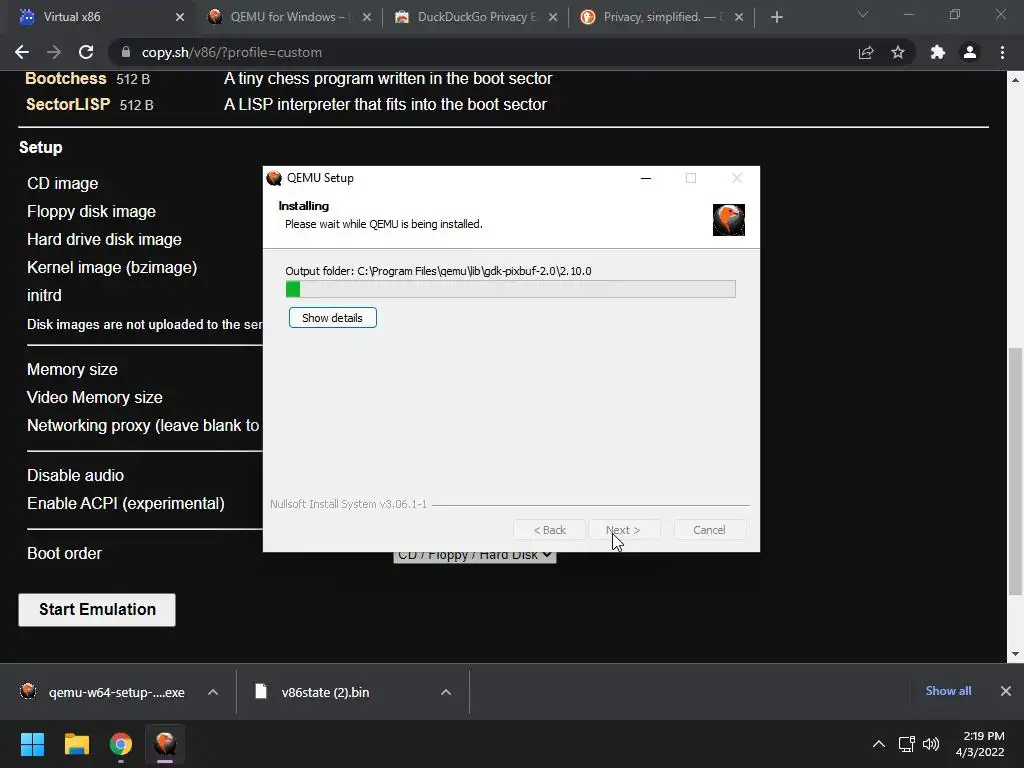This screenshot has height=768, width=1024.
Task: Click the installation progress bar
Action: point(511,289)
